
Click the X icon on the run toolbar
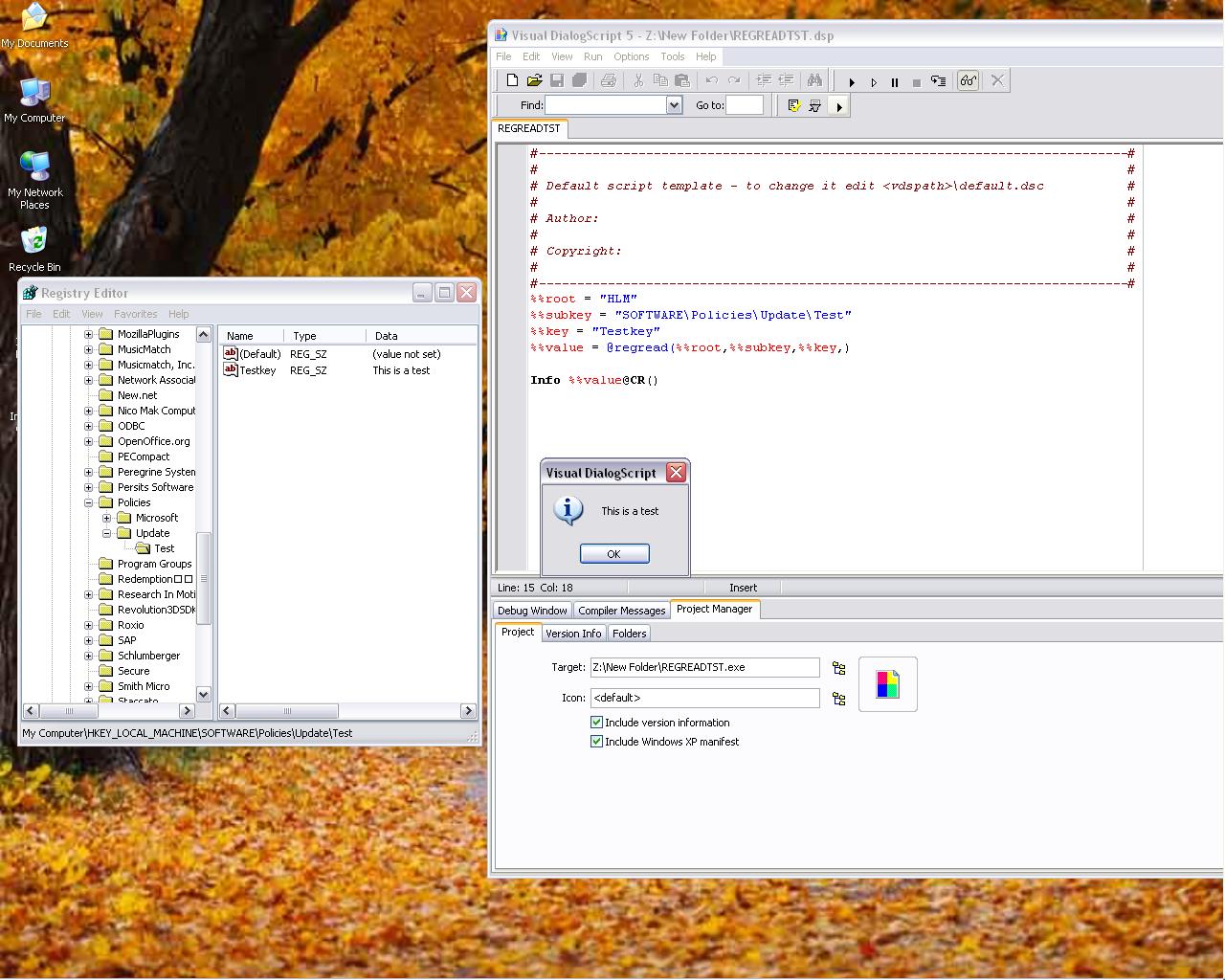(x=997, y=81)
